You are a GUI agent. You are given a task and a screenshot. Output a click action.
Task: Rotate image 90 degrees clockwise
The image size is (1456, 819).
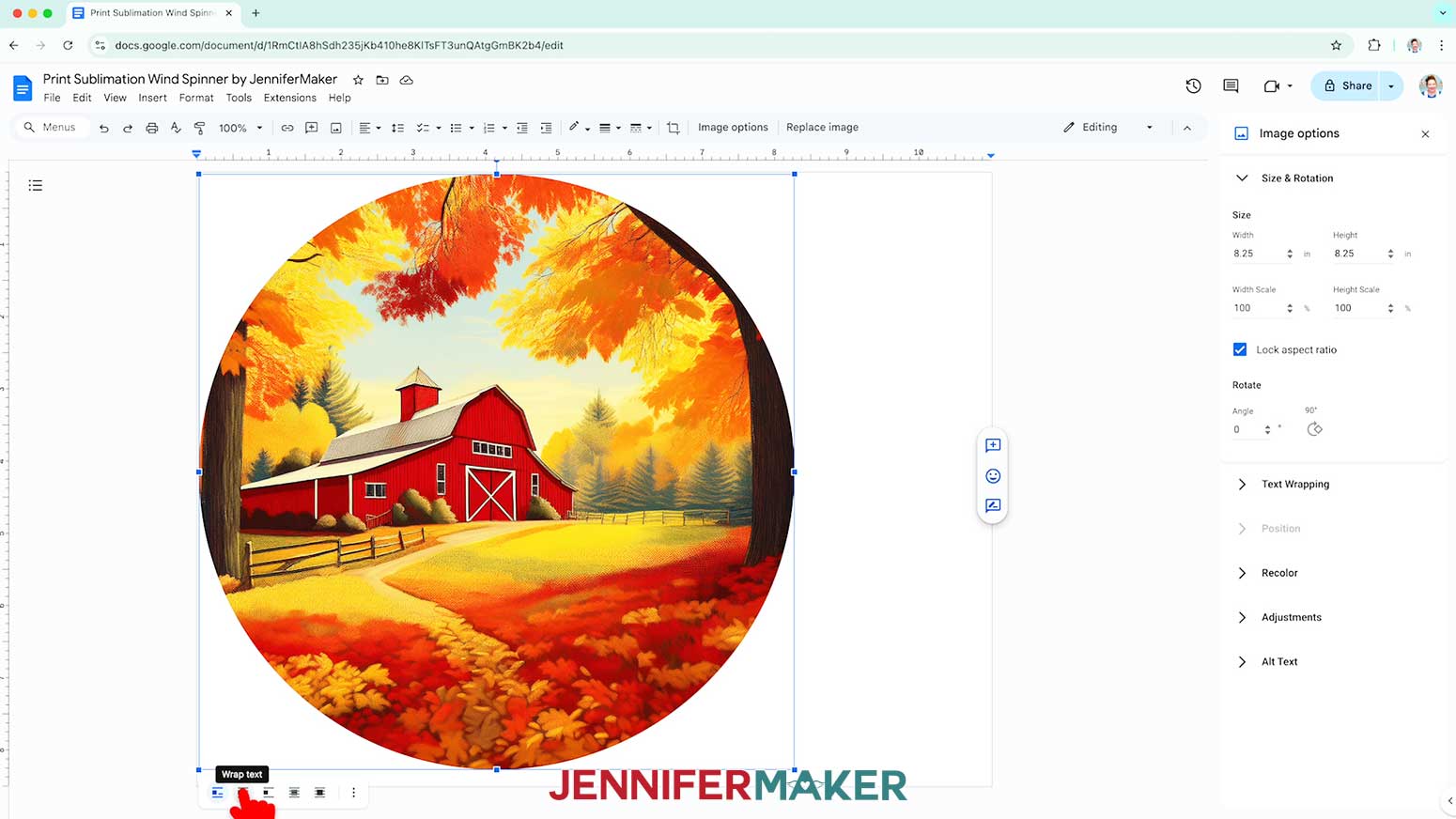click(x=1314, y=429)
